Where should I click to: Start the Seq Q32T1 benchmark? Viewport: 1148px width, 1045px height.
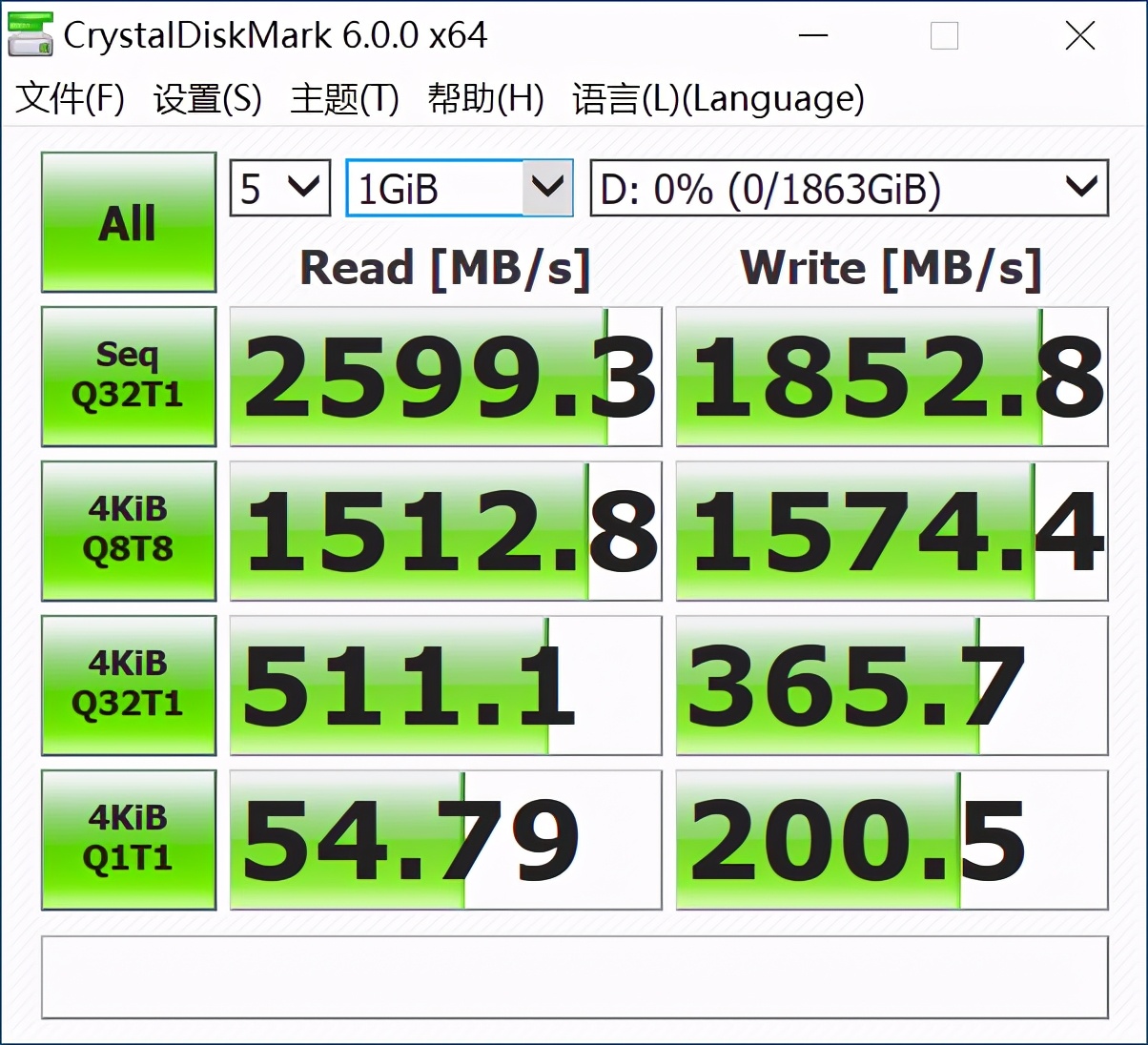point(129,377)
